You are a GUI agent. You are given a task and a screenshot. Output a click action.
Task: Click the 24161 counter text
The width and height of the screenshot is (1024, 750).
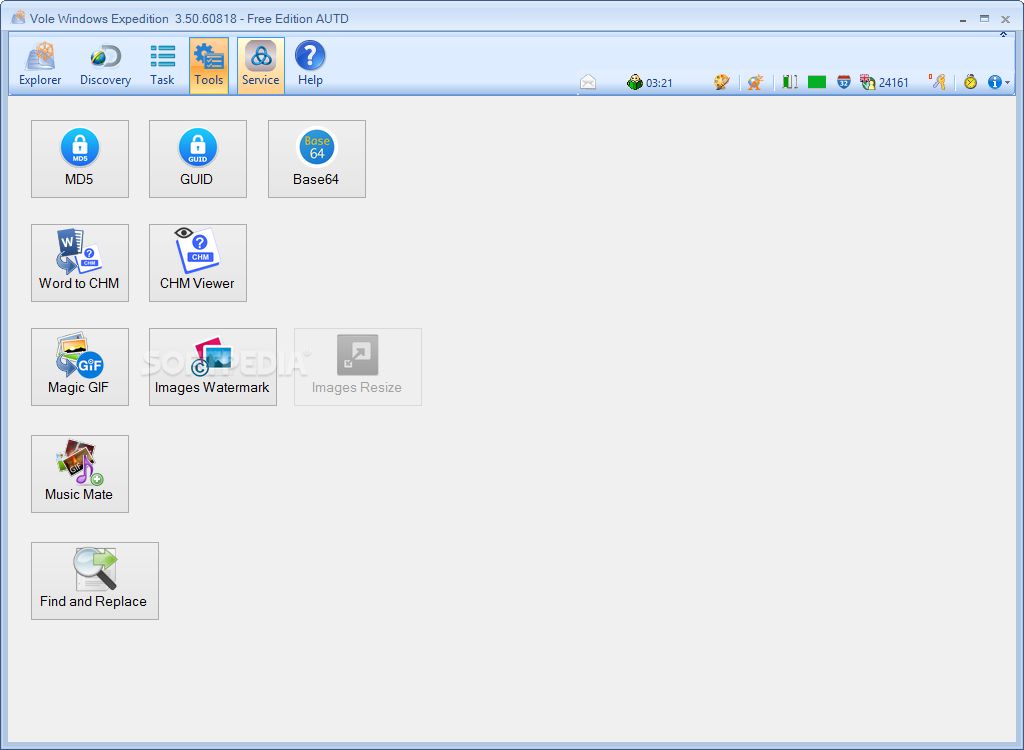point(893,83)
